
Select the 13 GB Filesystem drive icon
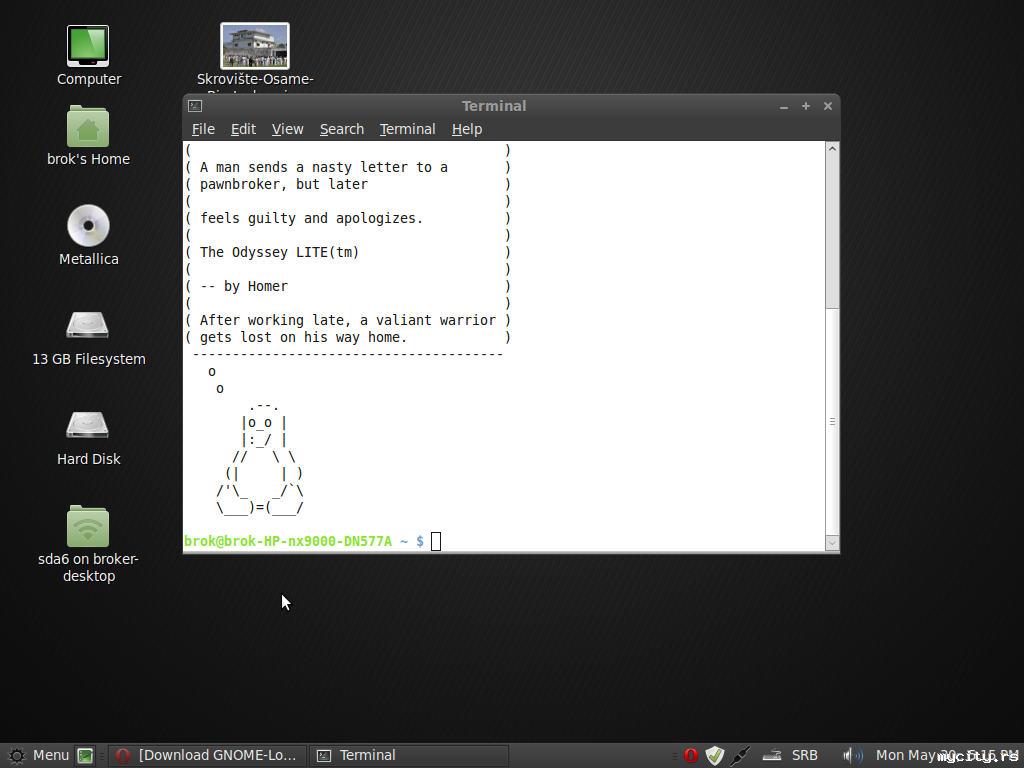tap(88, 325)
